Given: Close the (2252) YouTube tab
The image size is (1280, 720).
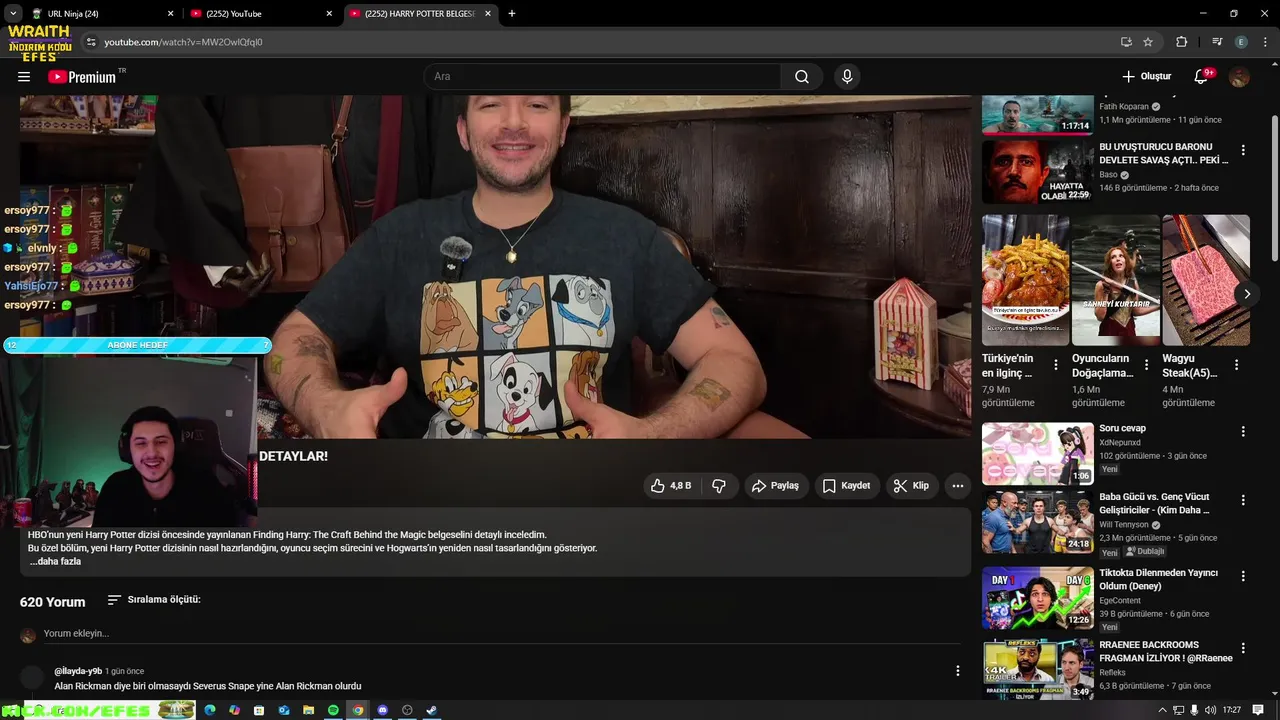Looking at the screenshot, I should (x=330, y=14).
